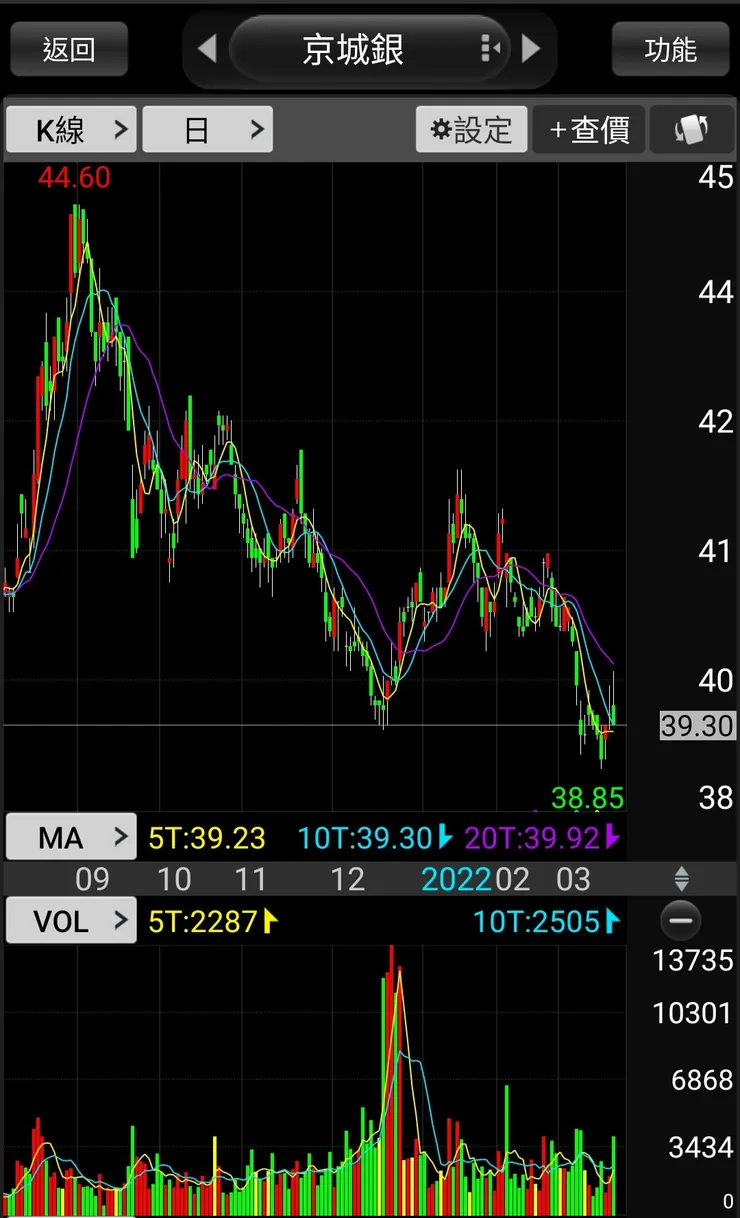Switch to previous stock with left arrow
Viewport: 740px width, 1218px height.
[207, 48]
